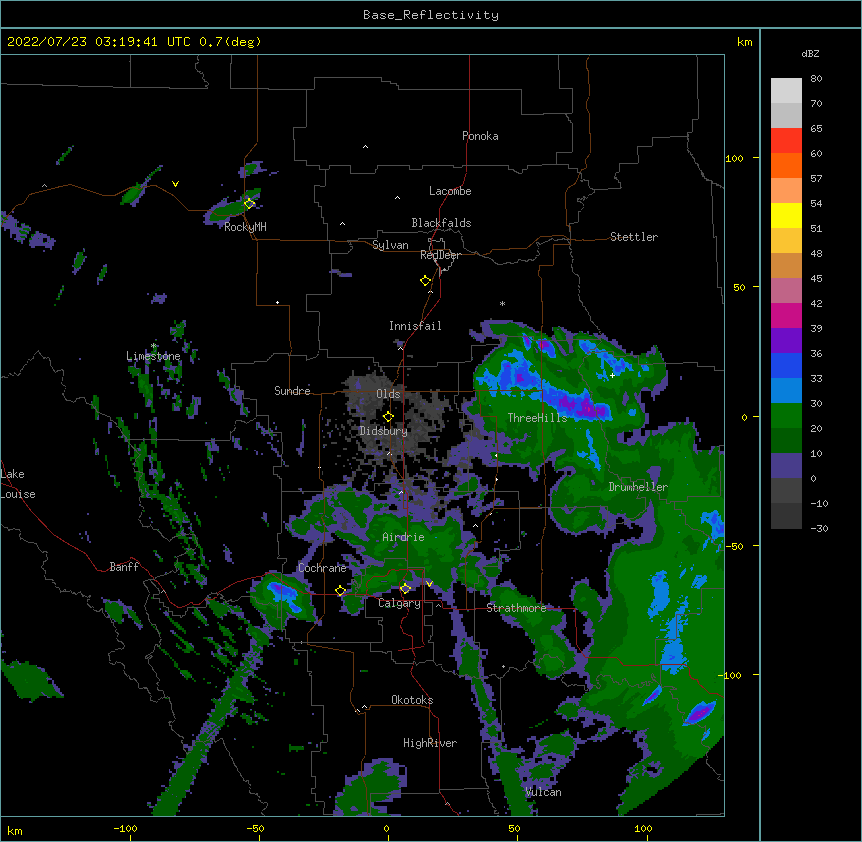Click the km unit label in the bottom-left corner
The height and width of the screenshot is (842, 862).
point(14,830)
